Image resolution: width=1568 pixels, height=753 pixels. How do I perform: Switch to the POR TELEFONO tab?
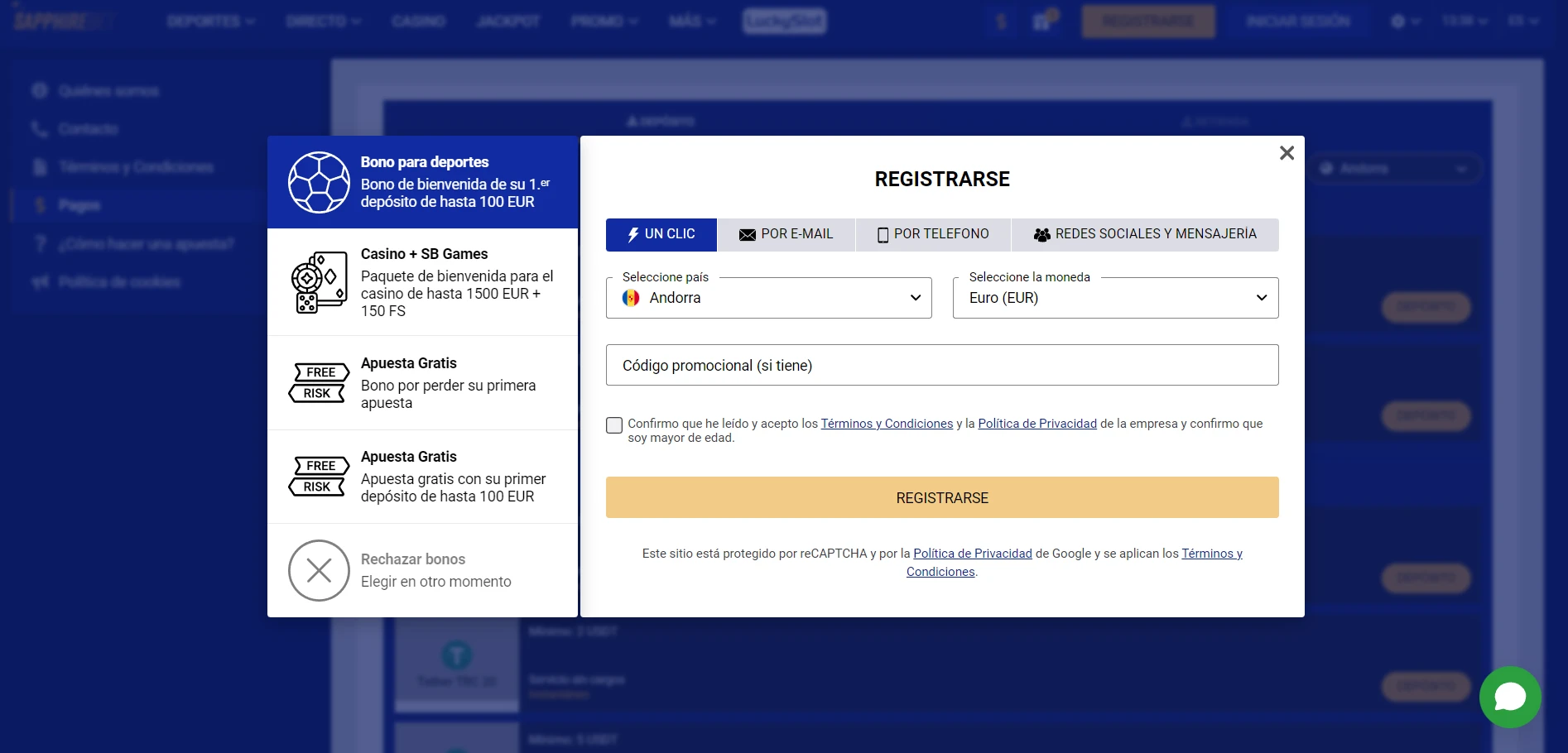click(x=933, y=234)
